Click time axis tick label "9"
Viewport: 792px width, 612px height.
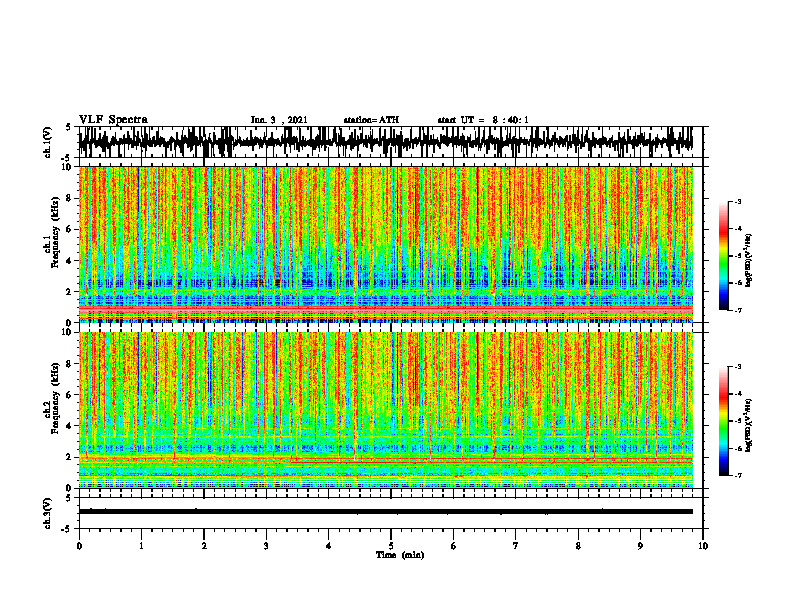pyautogui.click(x=640, y=546)
